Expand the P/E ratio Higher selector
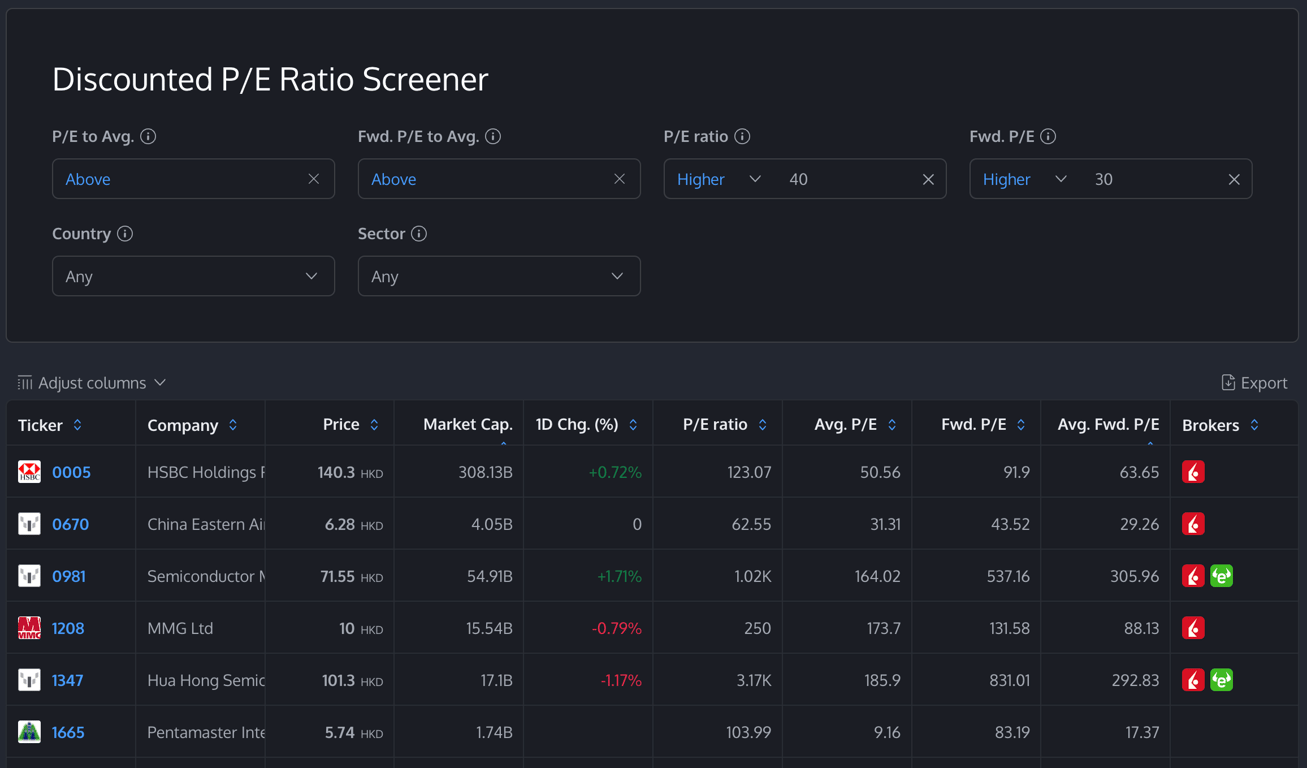1307x768 pixels. point(719,179)
